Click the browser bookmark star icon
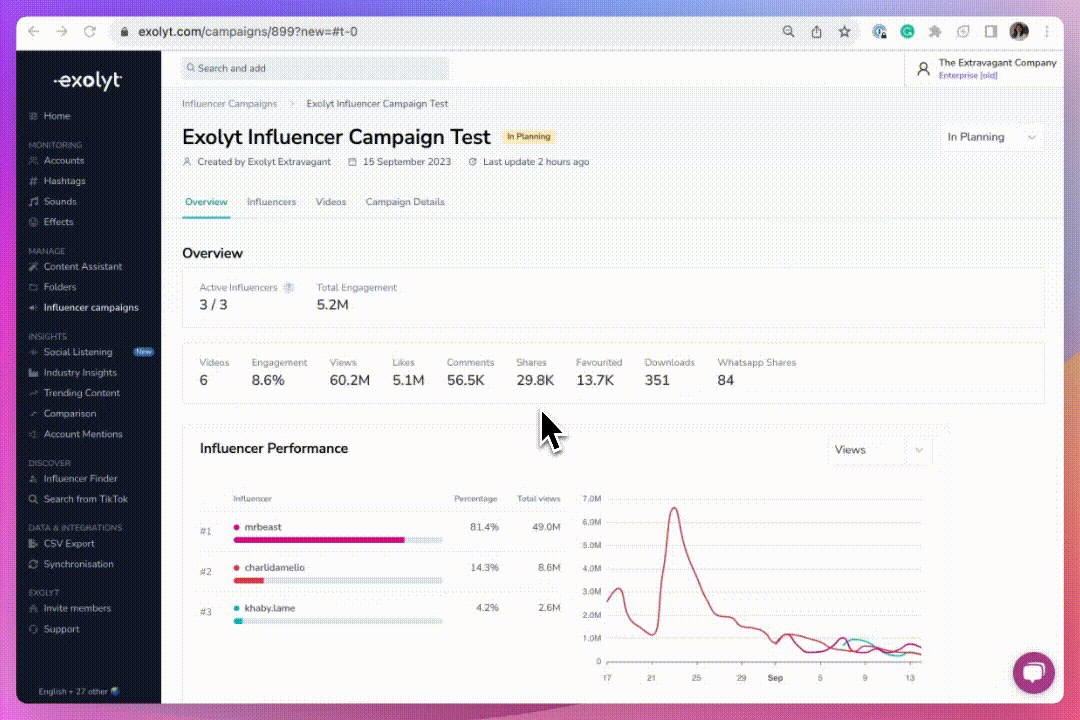Image resolution: width=1080 pixels, height=720 pixels. [844, 32]
